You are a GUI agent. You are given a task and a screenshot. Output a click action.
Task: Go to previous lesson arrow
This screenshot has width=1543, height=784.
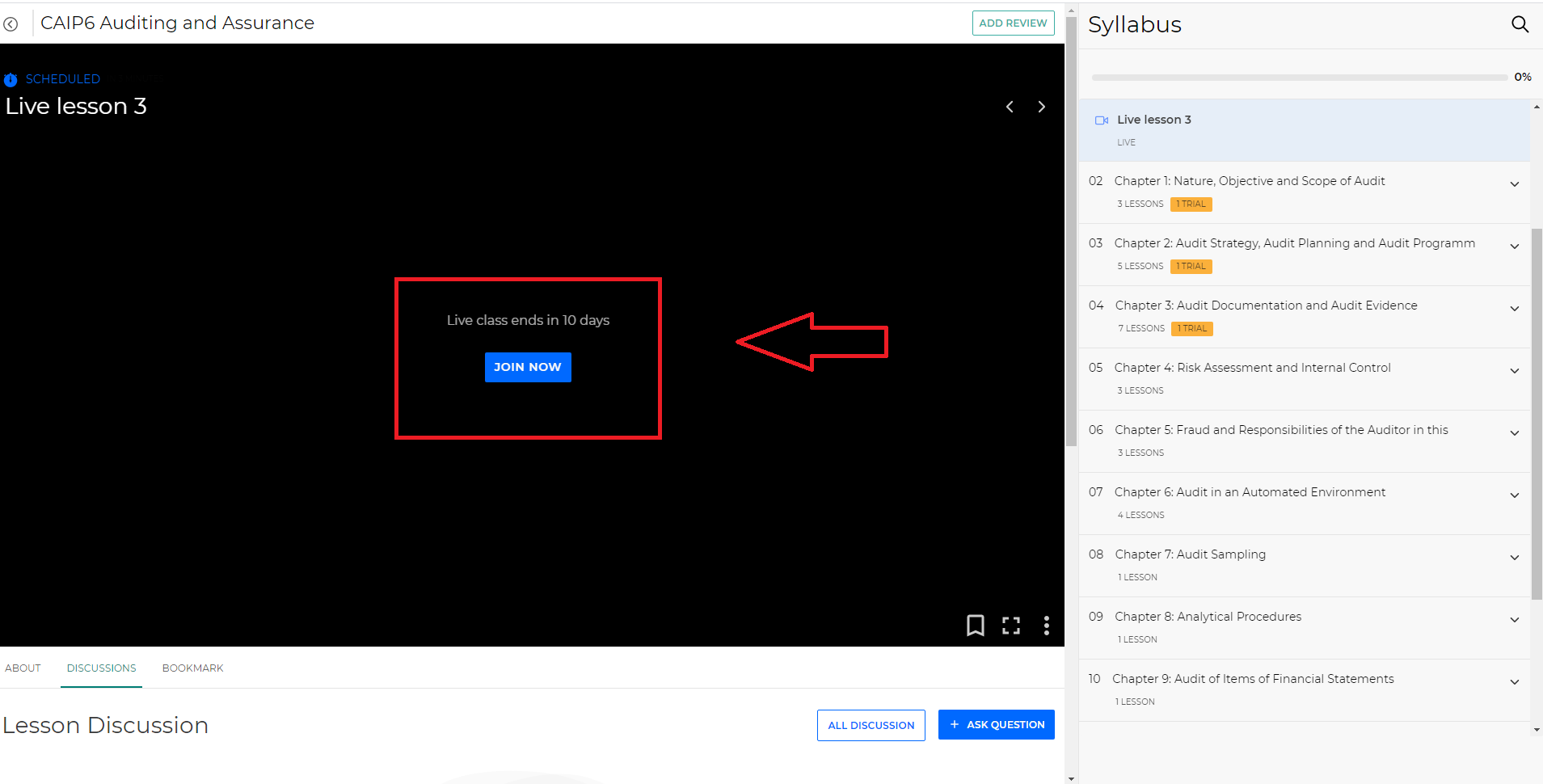1010,107
